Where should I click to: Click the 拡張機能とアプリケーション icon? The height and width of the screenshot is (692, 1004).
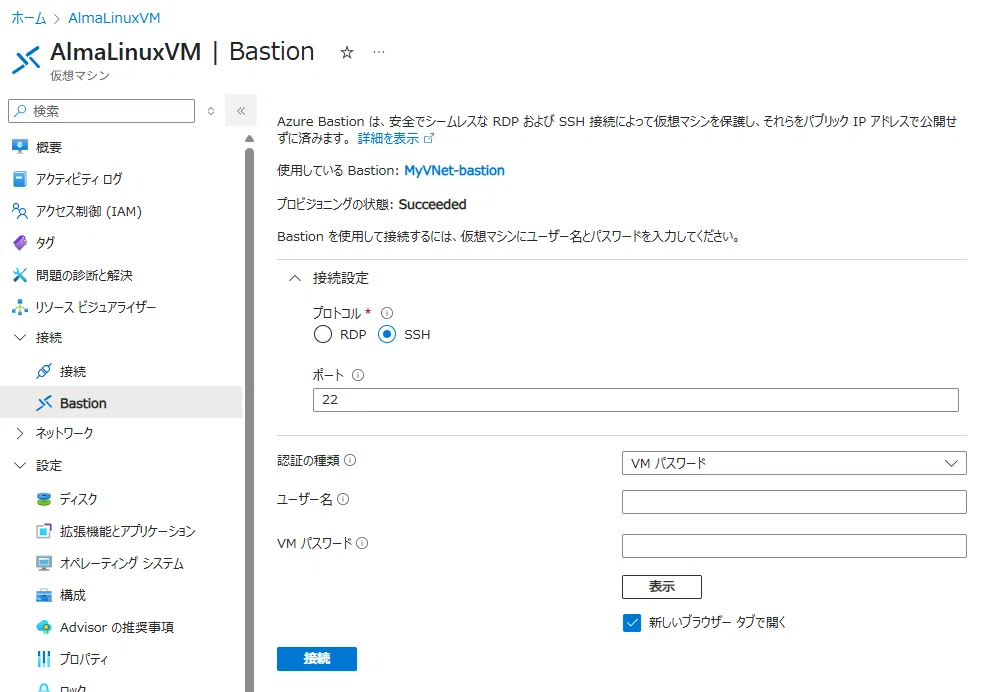44,531
